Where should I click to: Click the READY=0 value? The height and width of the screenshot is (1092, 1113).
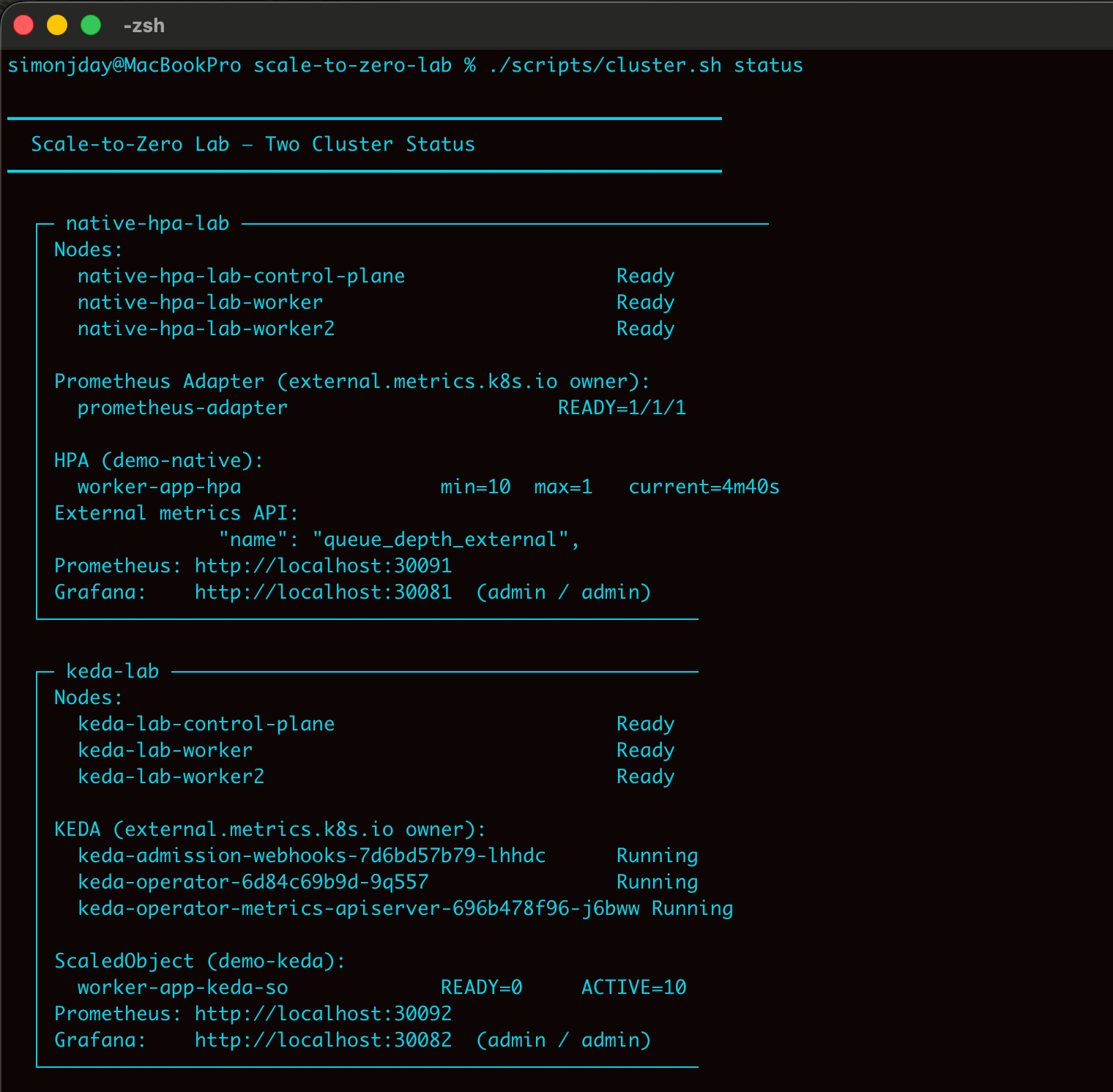point(482,987)
